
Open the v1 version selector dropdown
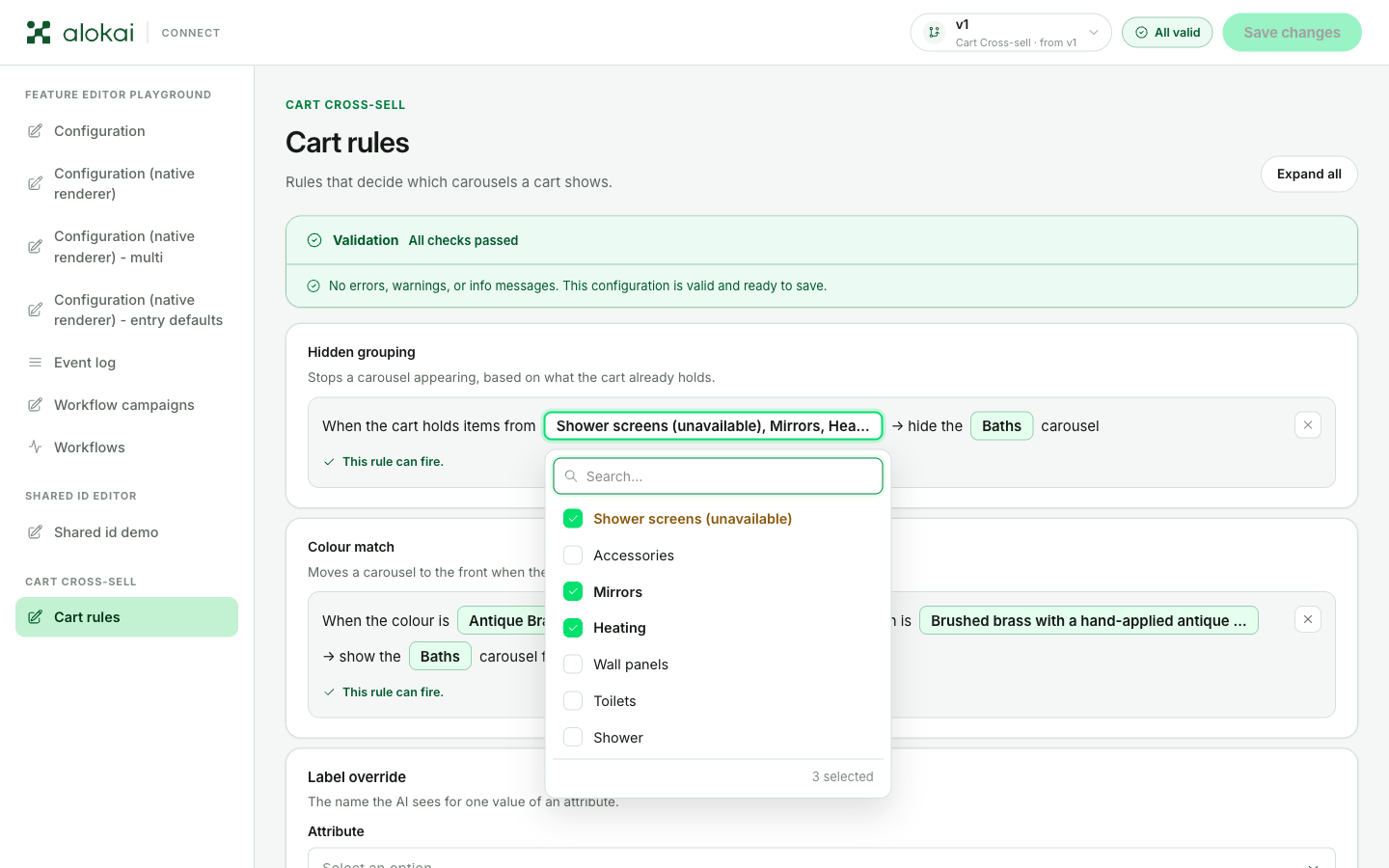(x=1011, y=33)
